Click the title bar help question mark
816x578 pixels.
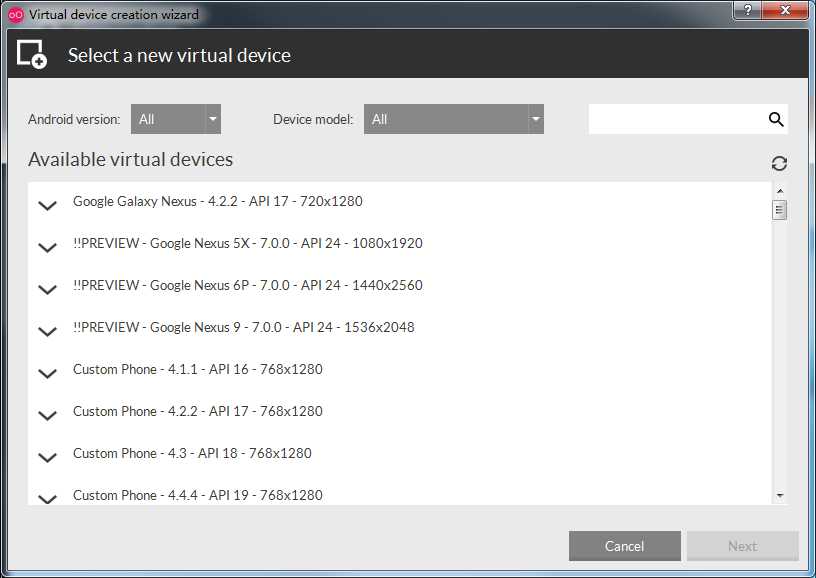pos(748,10)
